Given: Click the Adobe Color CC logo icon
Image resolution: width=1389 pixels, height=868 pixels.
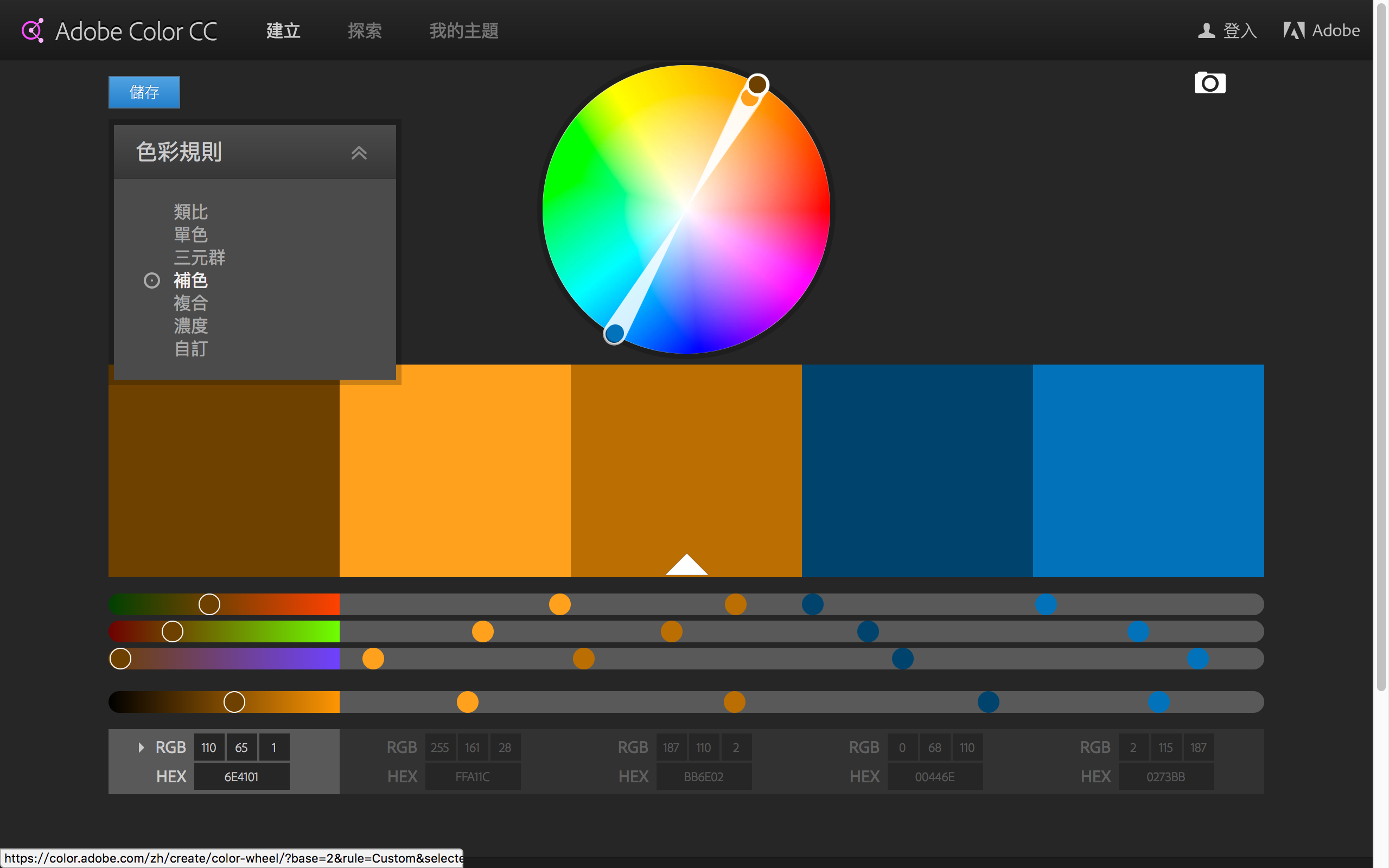Looking at the screenshot, I should 32,30.
